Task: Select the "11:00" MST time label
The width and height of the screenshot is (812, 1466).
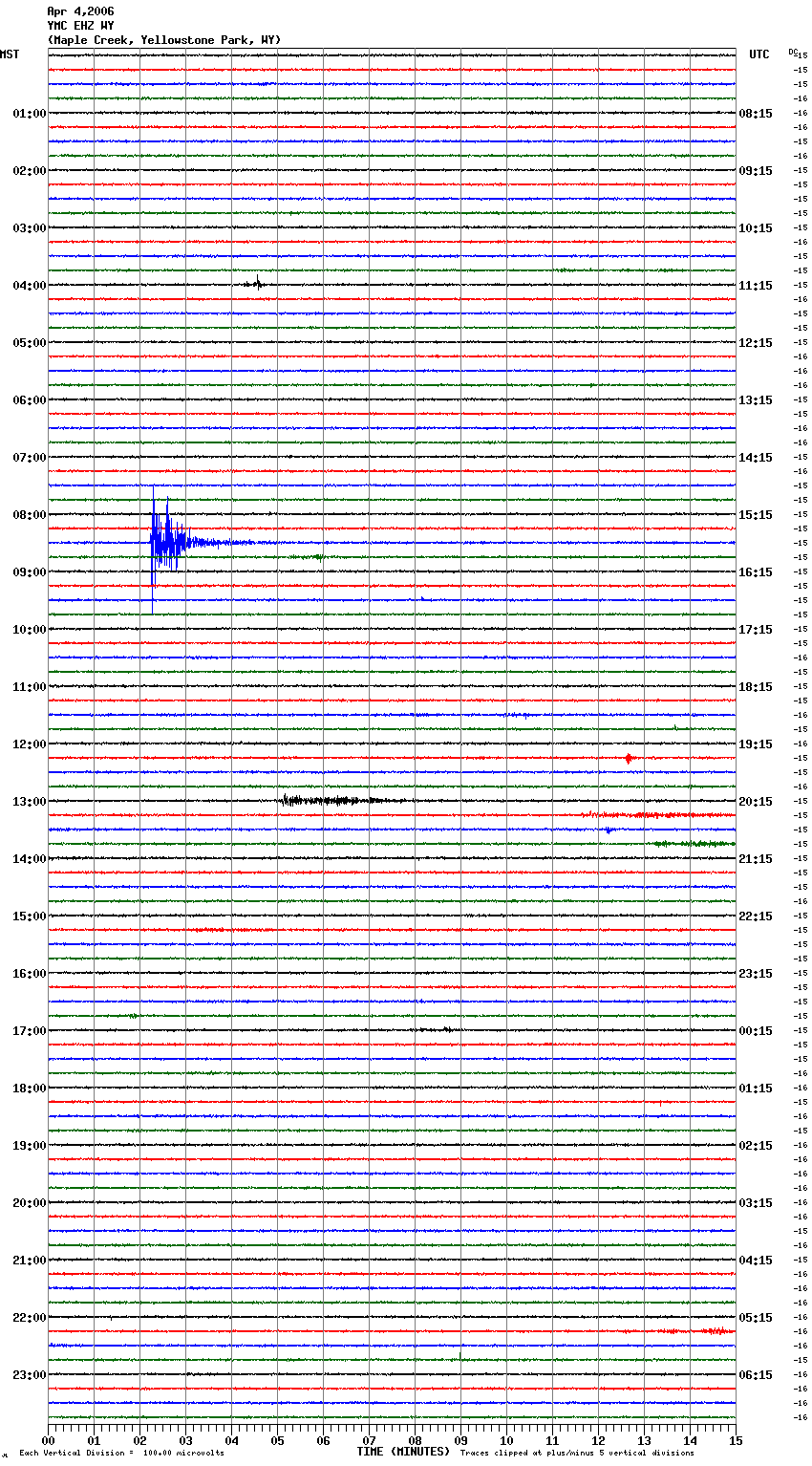Action: coord(30,687)
